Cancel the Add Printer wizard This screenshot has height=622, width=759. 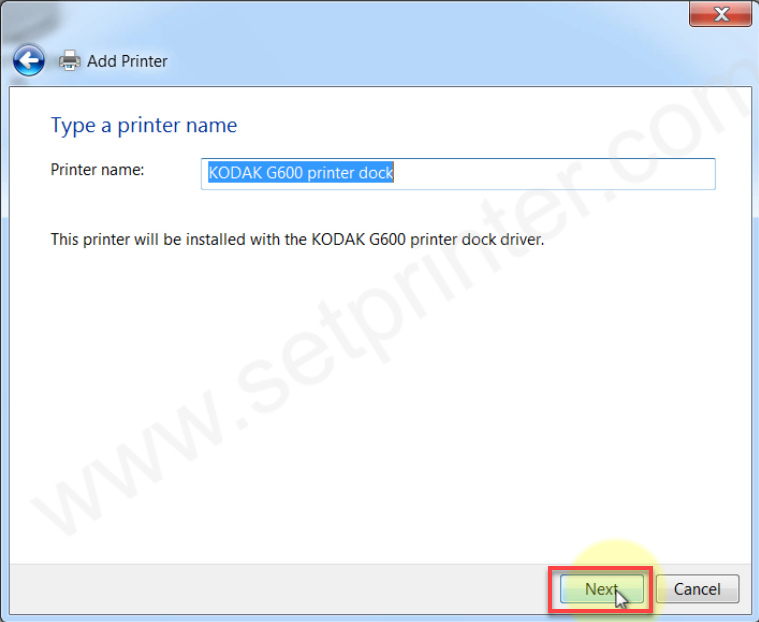click(x=697, y=589)
